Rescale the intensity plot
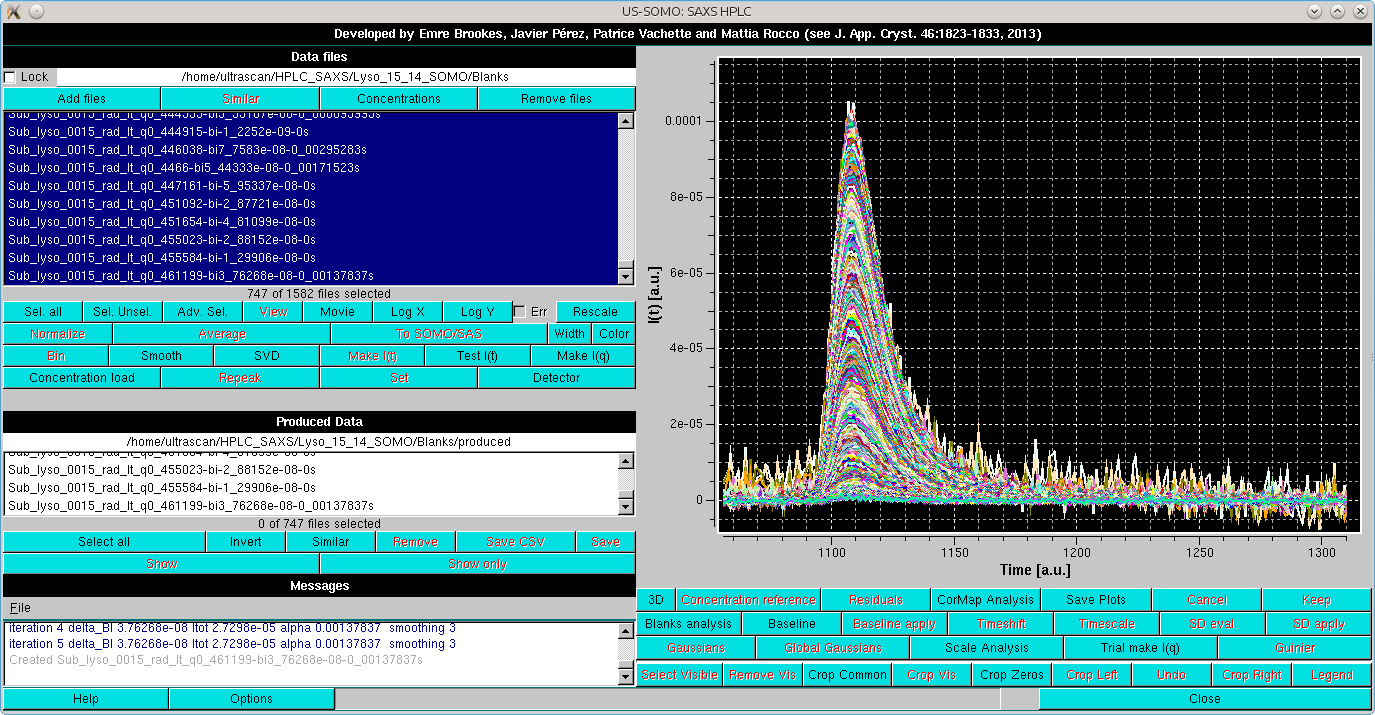This screenshot has width=1375, height=715. point(595,311)
